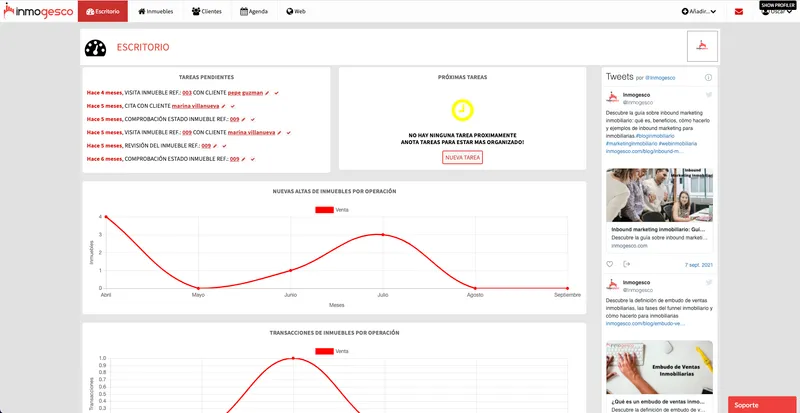Screen dimensions: 800x413
Task: Mark the pepe guzman visit task as done
Action: point(276,93)
